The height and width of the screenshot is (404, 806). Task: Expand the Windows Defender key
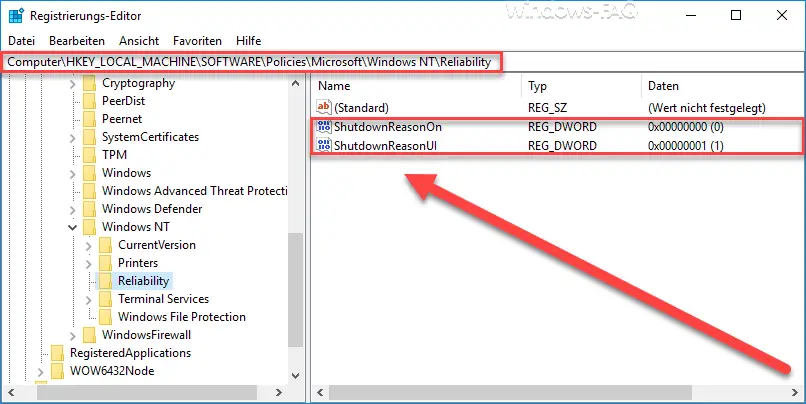tap(72, 209)
